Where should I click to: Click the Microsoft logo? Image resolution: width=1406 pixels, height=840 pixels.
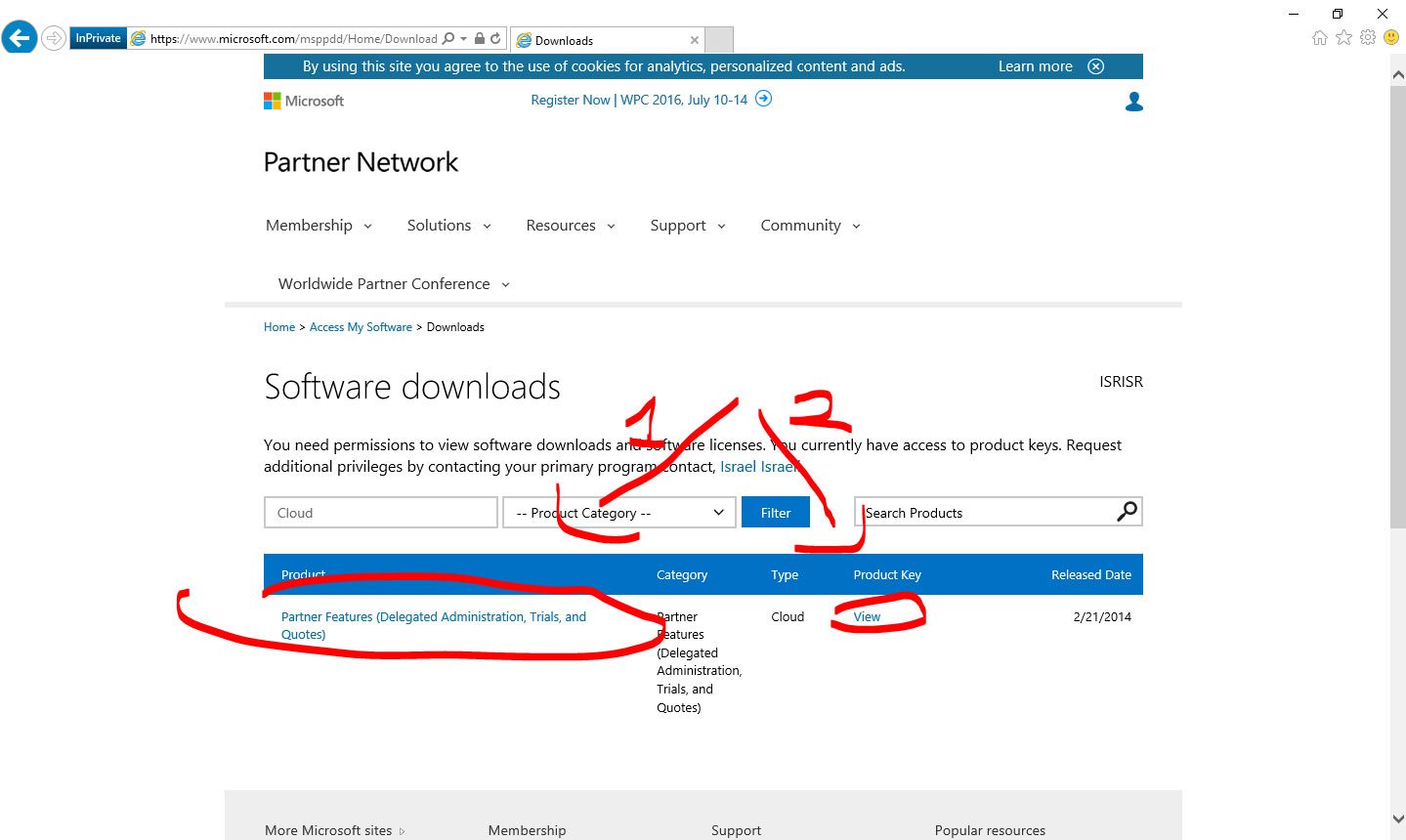point(304,101)
